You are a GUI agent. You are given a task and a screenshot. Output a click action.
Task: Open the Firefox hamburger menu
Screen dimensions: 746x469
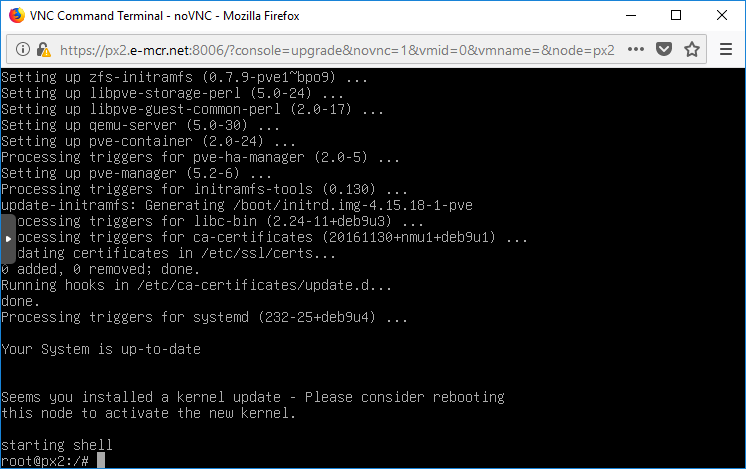(725, 49)
